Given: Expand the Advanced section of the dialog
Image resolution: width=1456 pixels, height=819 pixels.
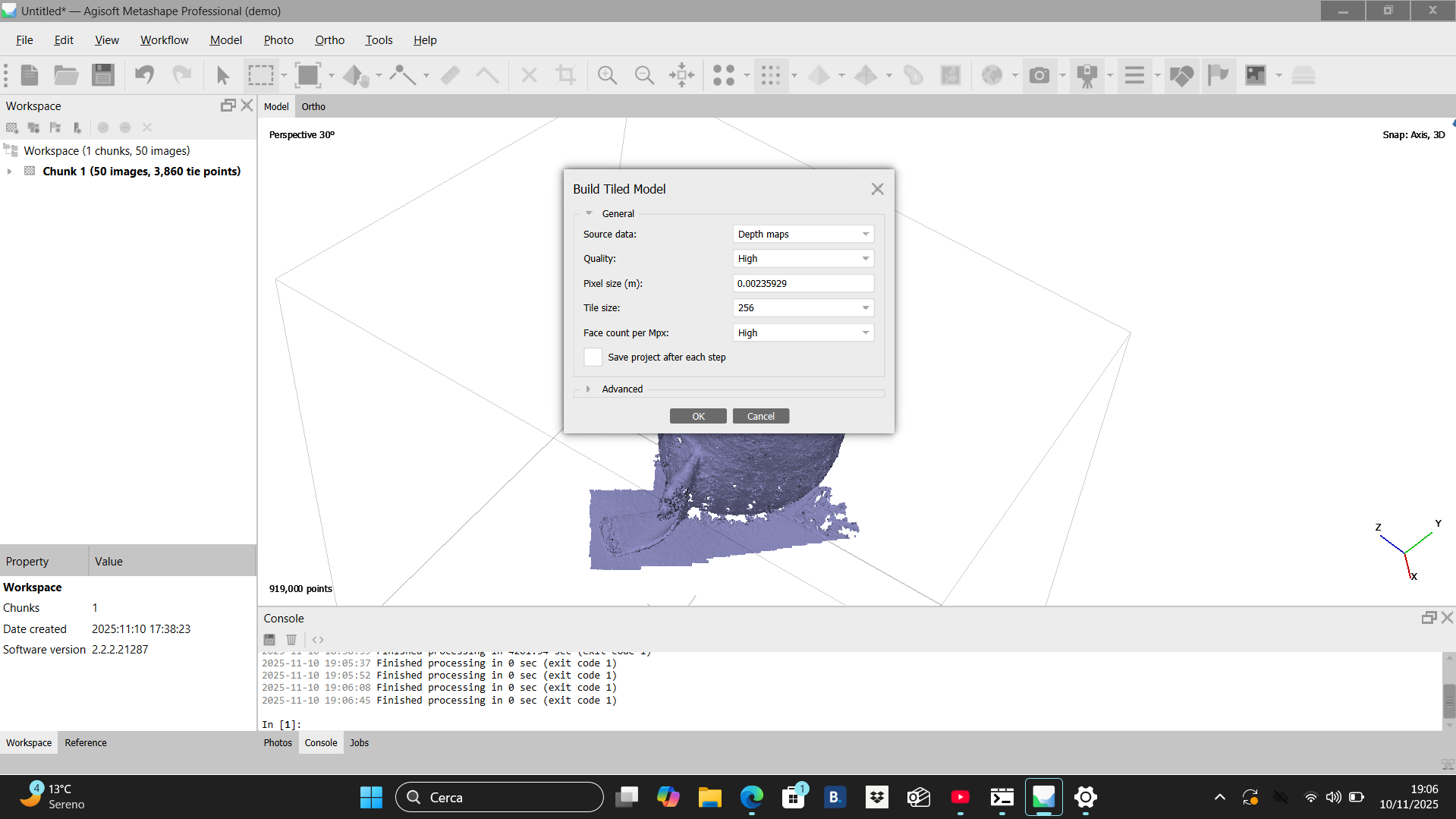Looking at the screenshot, I should coord(589,389).
